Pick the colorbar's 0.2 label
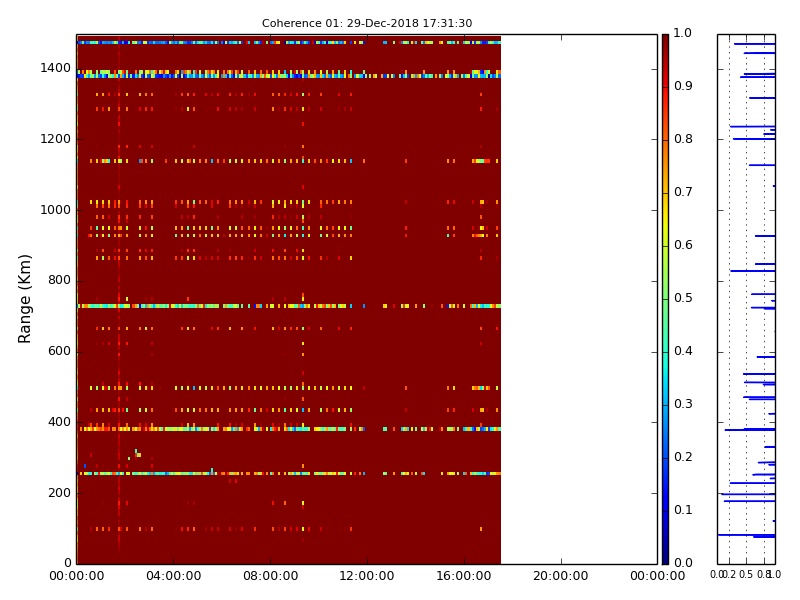Image resolution: width=800 pixels, height=600 pixels. tap(683, 457)
